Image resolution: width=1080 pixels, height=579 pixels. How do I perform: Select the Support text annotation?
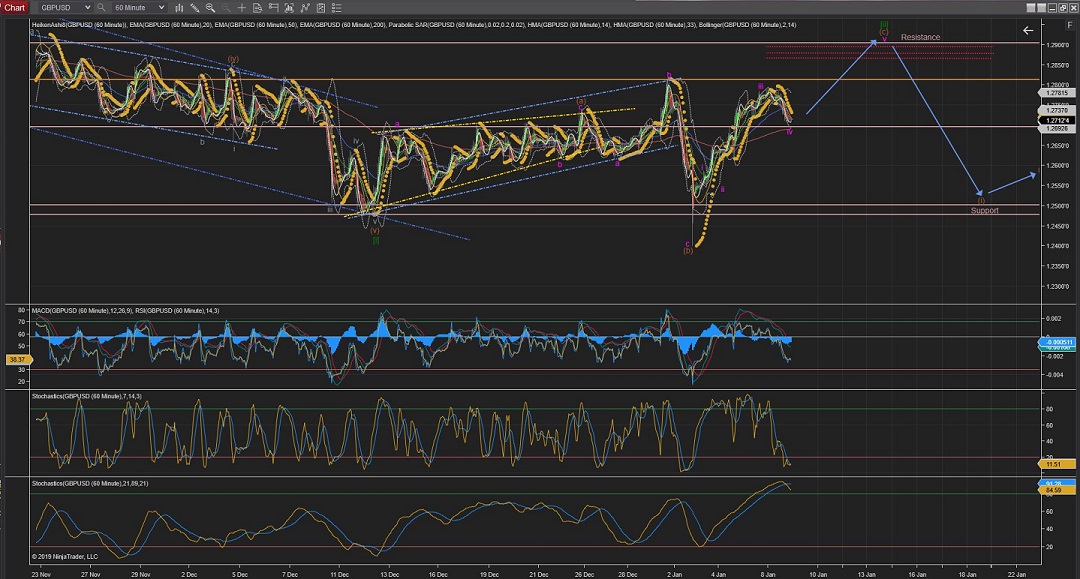tap(984, 211)
